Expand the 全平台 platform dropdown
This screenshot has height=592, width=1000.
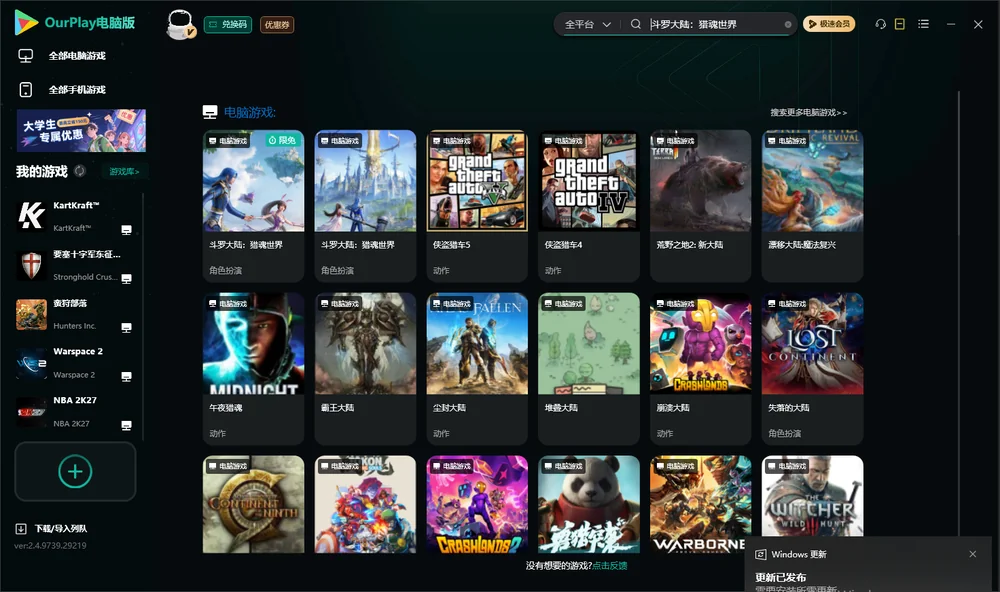pyautogui.click(x=587, y=24)
